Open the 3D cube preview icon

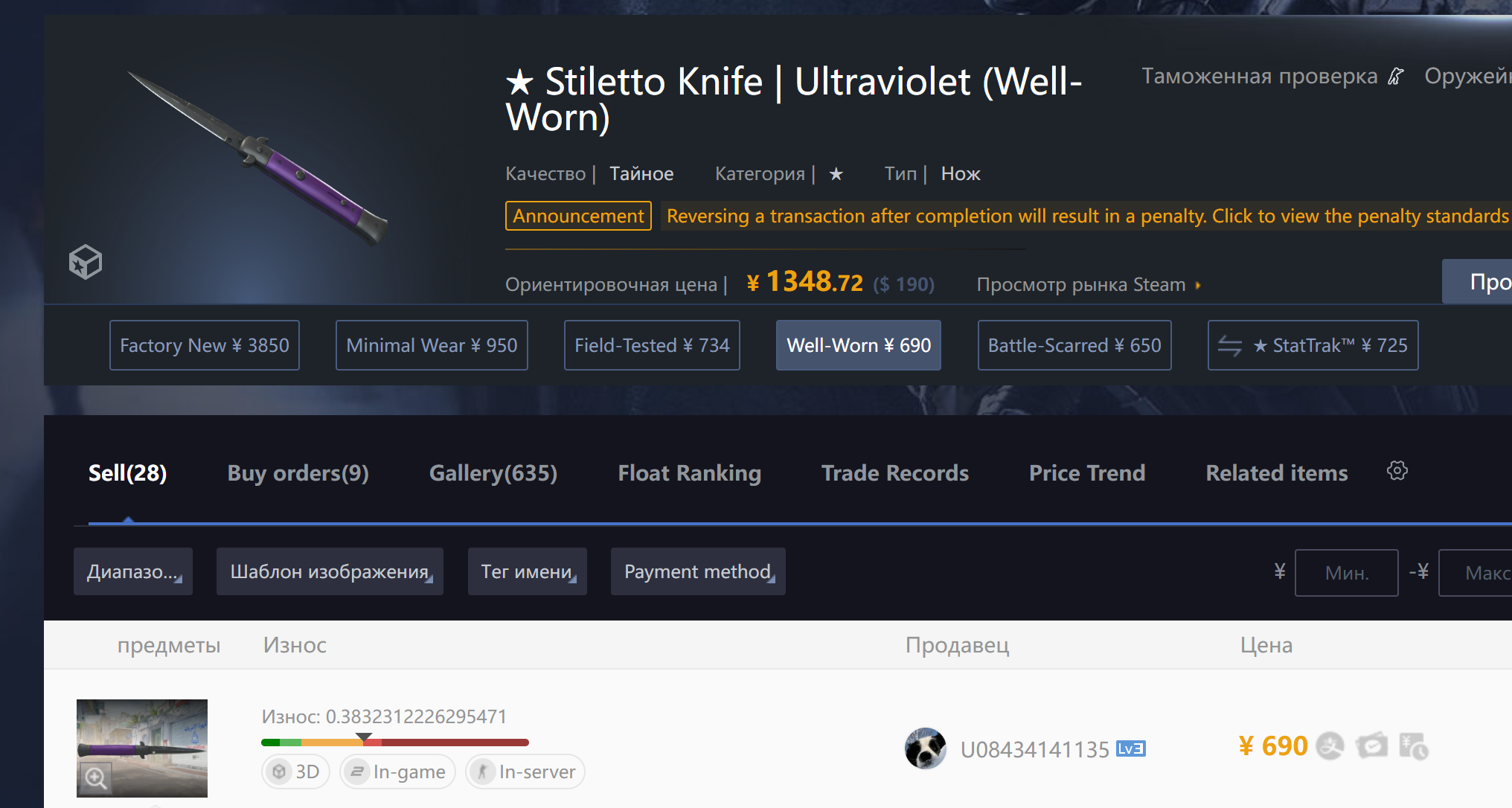pyautogui.click(x=85, y=262)
